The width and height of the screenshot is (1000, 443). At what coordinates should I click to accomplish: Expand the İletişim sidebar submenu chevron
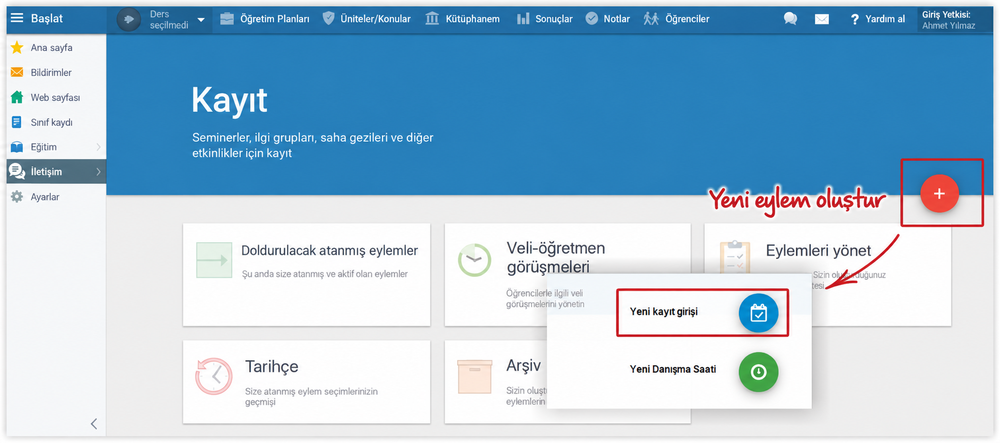point(98,171)
